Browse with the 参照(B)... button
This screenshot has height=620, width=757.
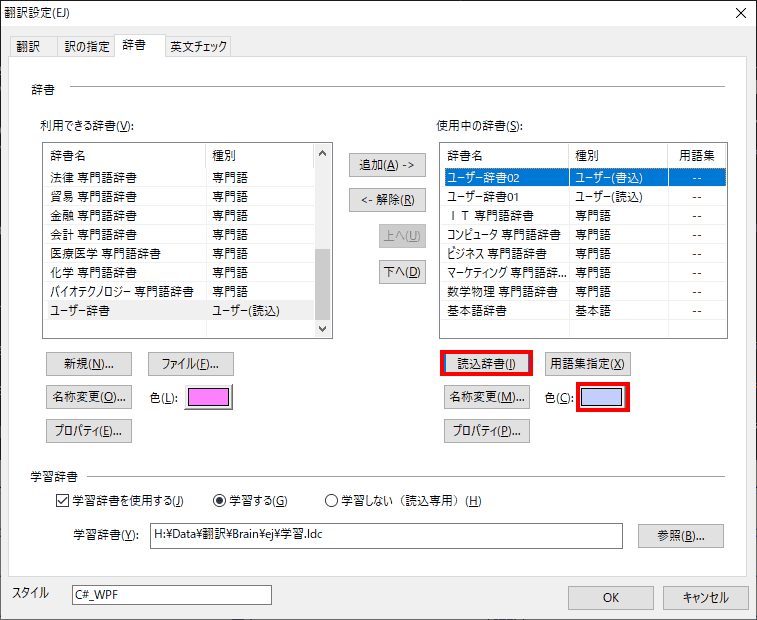pos(681,536)
